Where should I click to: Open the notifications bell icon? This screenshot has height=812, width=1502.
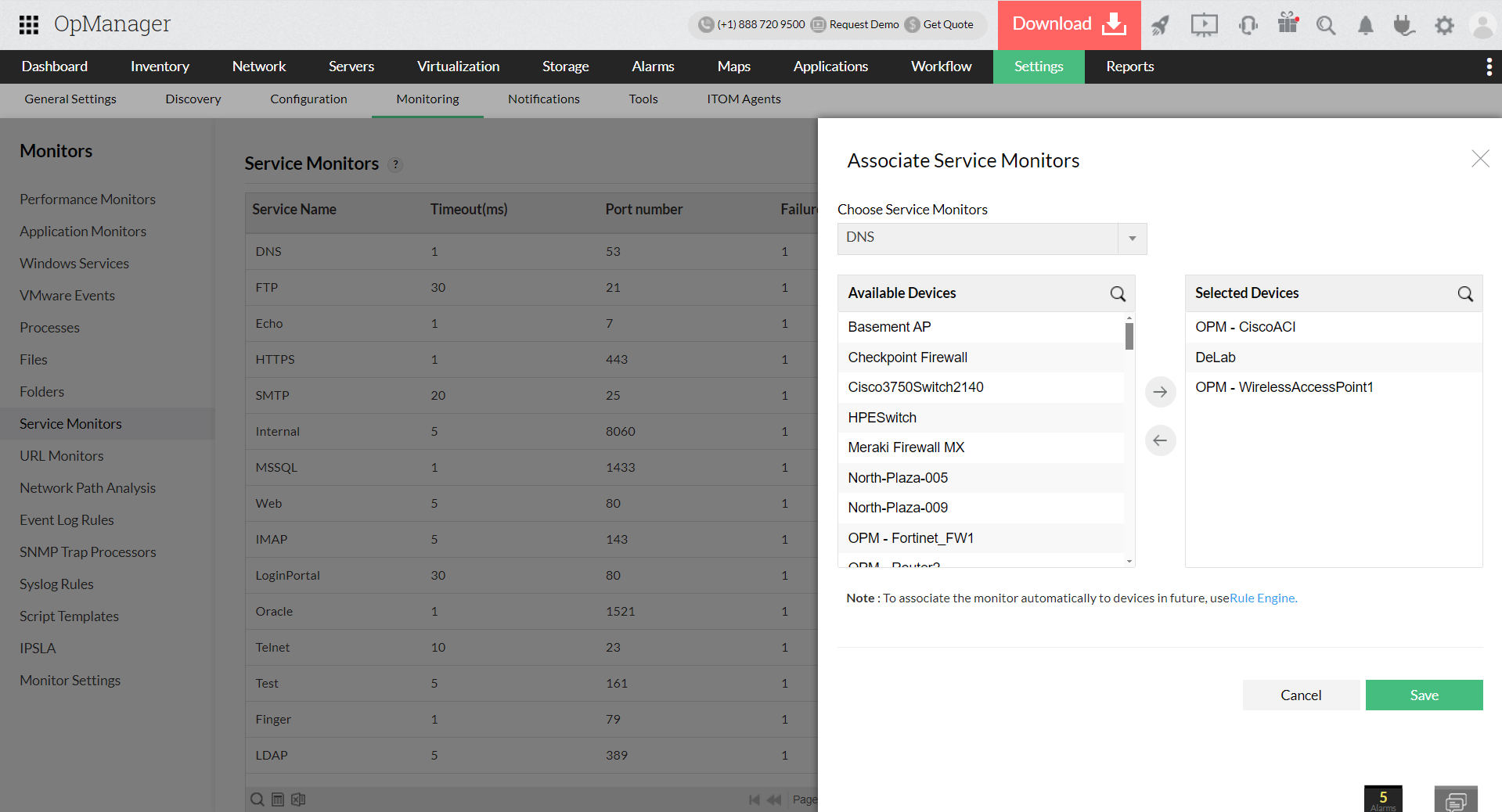coord(1365,25)
